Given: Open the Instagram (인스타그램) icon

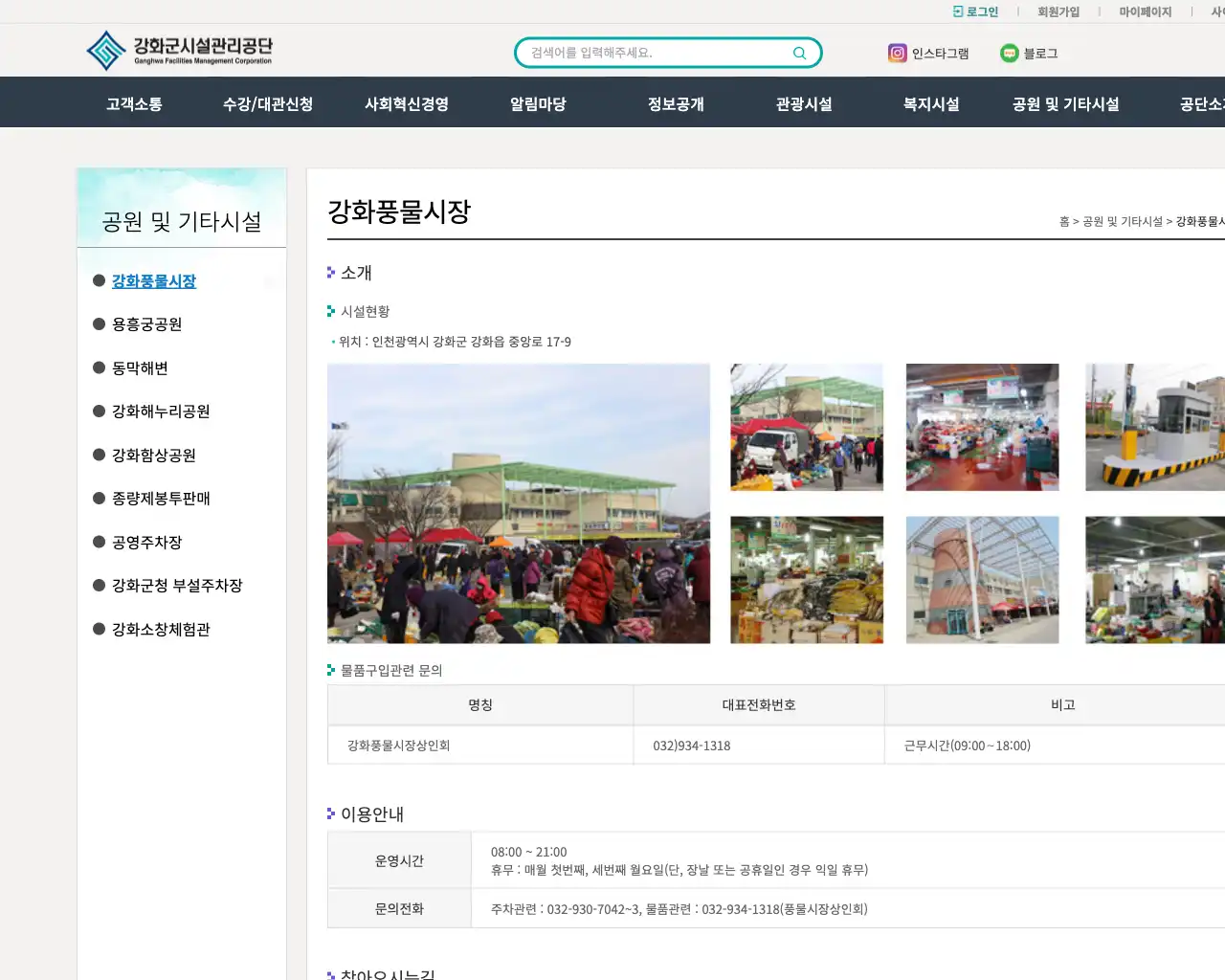Looking at the screenshot, I should pos(897,54).
